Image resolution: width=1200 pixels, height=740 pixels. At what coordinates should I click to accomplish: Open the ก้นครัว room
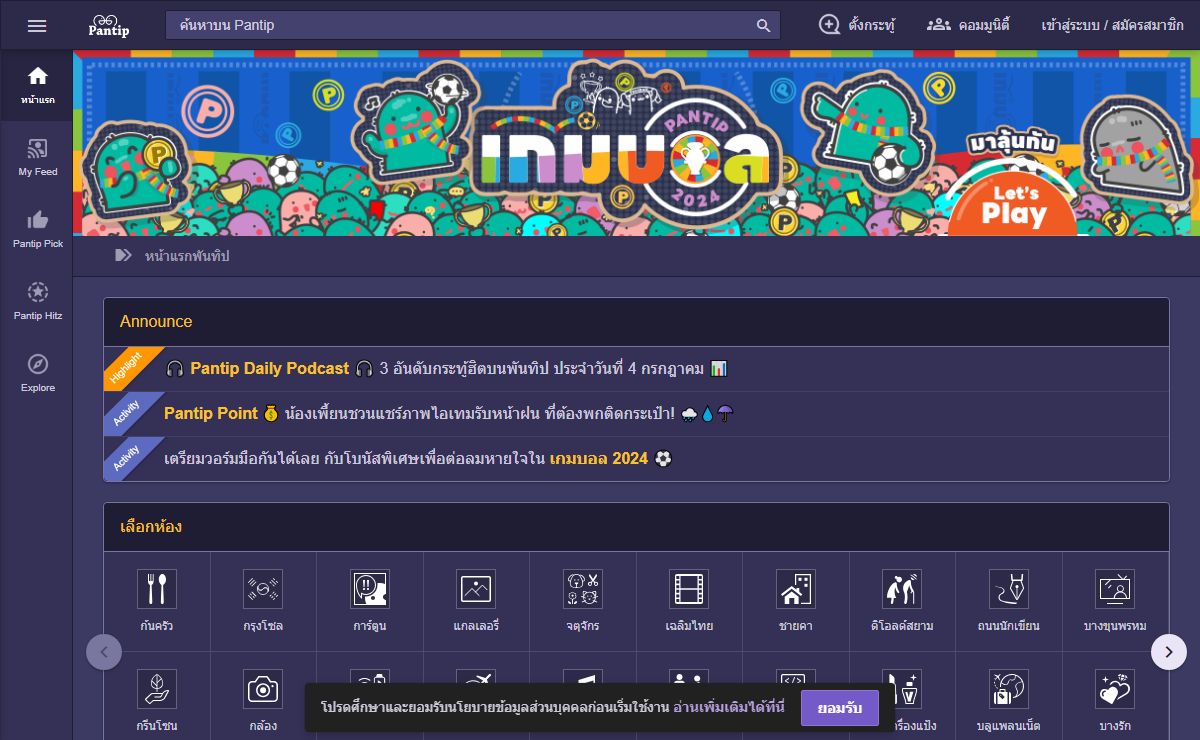157,601
